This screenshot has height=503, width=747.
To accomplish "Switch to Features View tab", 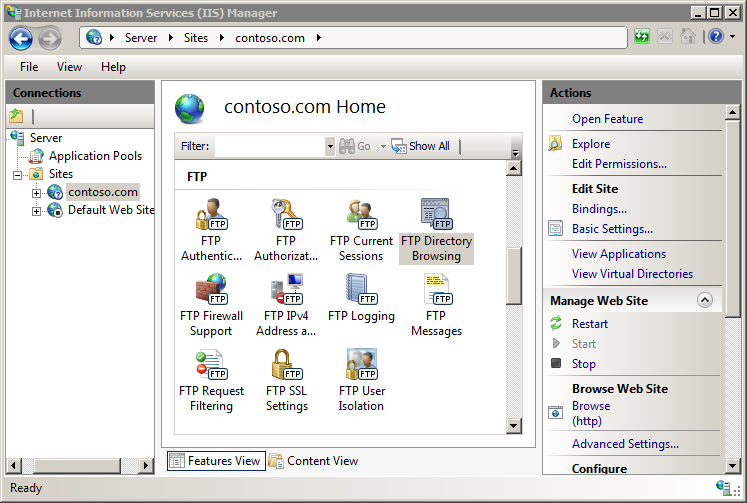I will [x=216, y=461].
